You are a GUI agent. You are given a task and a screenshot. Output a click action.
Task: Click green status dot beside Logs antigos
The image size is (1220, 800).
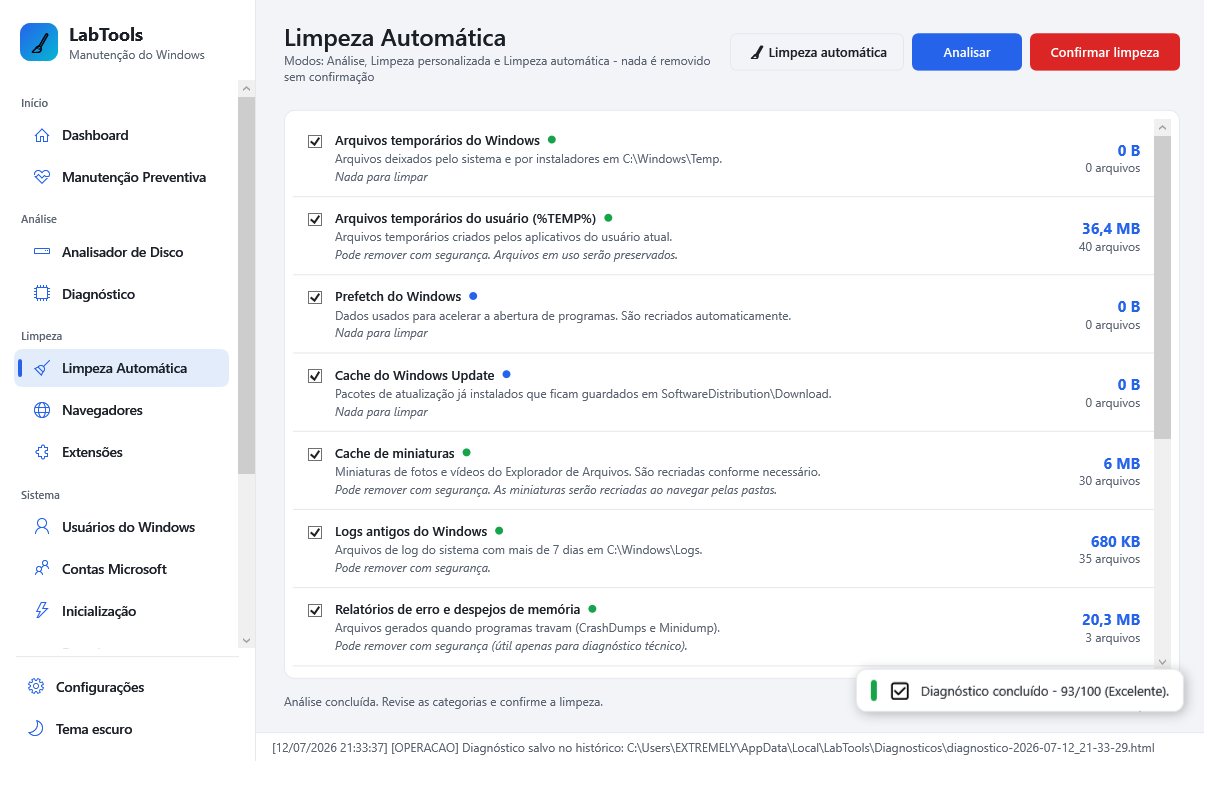(499, 530)
